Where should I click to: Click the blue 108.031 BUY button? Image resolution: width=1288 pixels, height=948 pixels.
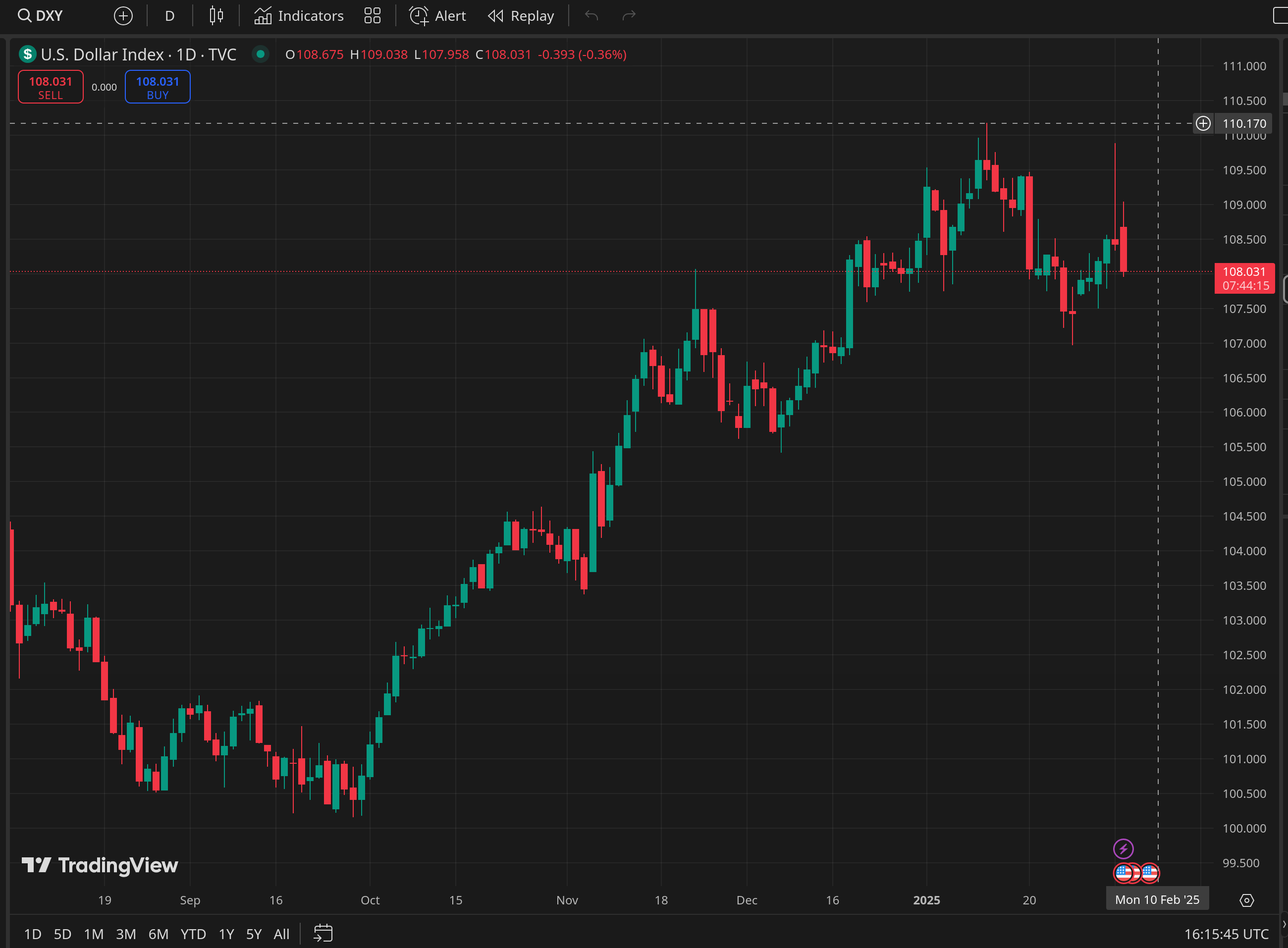tap(157, 87)
